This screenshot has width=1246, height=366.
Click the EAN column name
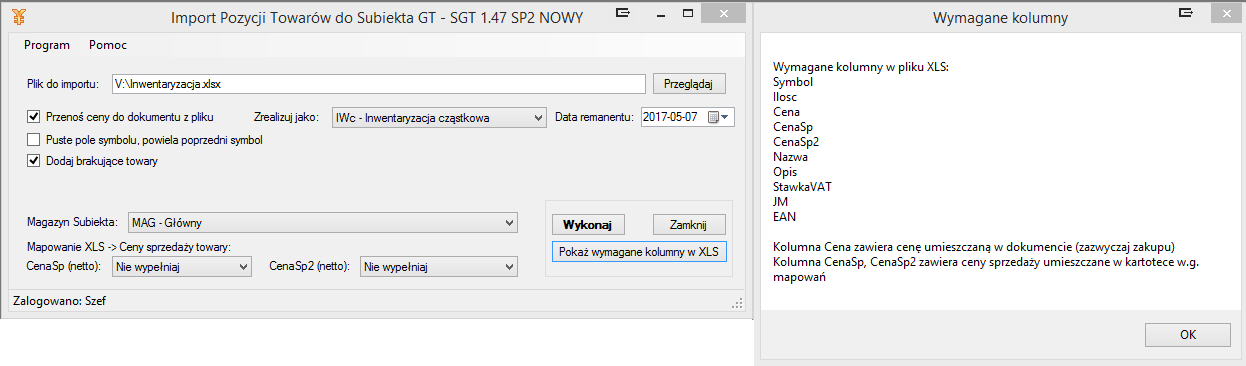coord(785,216)
